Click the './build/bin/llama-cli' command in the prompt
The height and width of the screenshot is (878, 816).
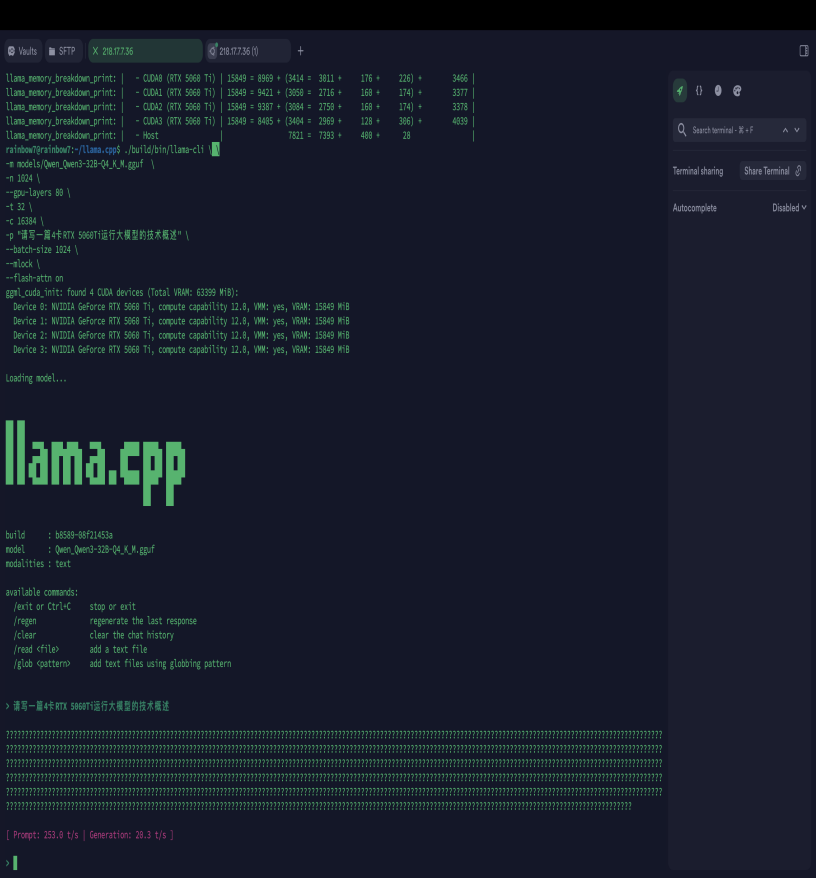click(x=164, y=150)
